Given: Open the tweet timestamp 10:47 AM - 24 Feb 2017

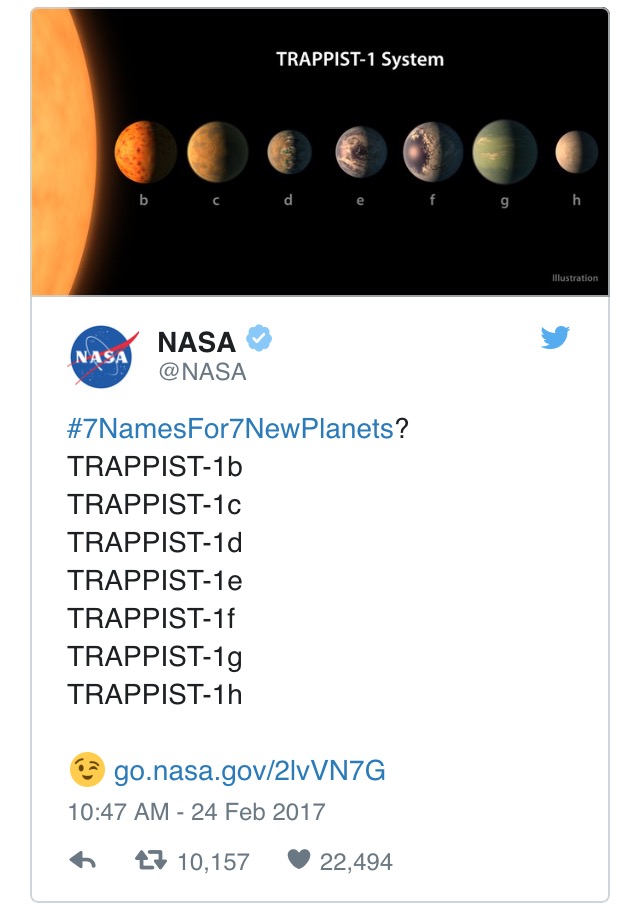Looking at the screenshot, I should pos(196,811).
